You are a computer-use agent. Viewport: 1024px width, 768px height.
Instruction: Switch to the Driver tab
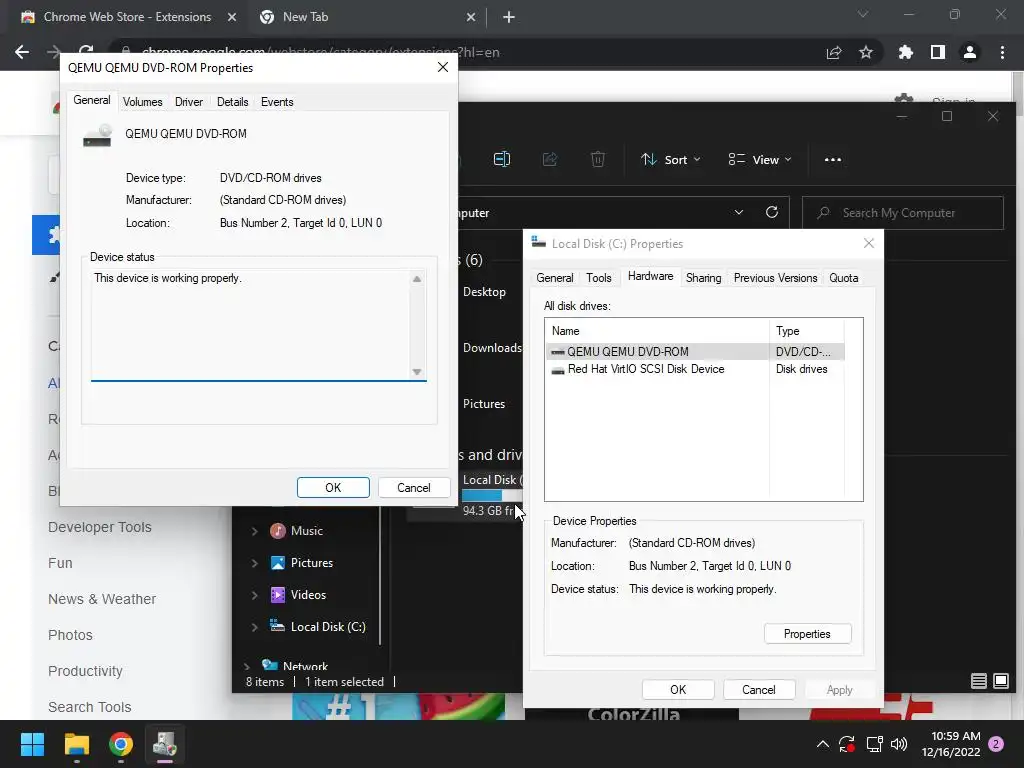pyautogui.click(x=189, y=102)
